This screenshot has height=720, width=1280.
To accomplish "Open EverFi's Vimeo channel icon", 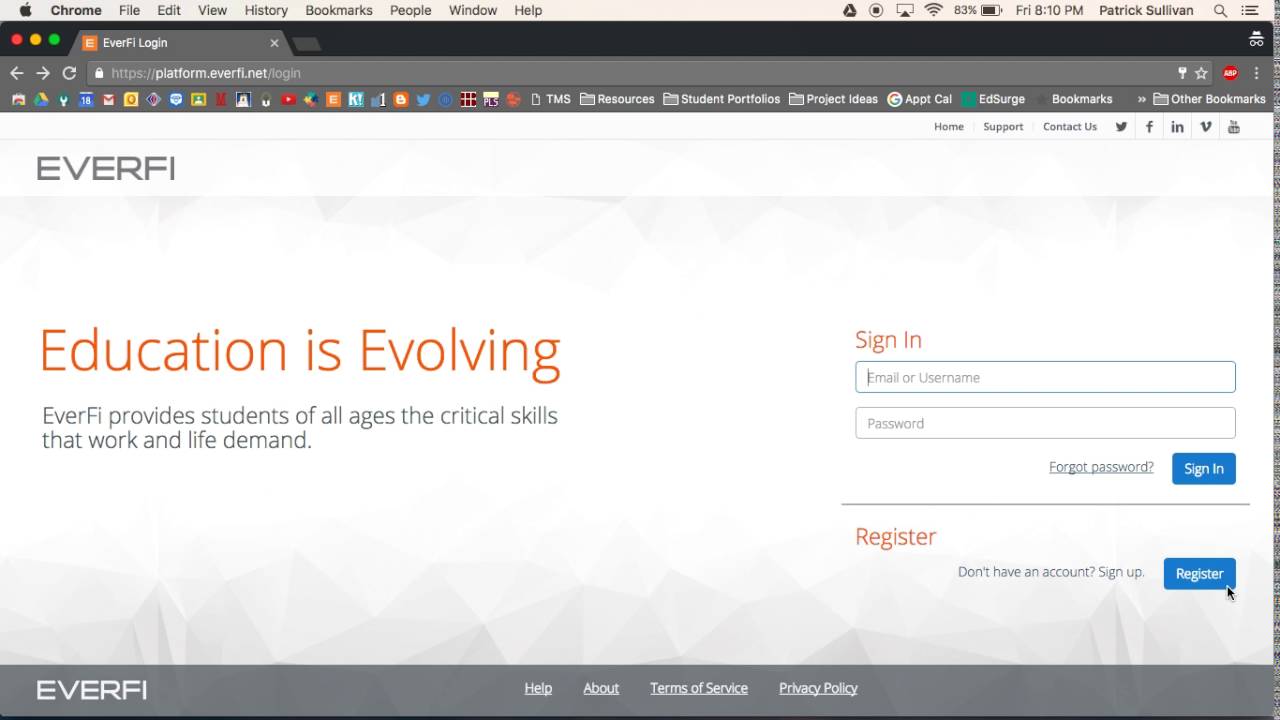I will (x=1206, y=127).
